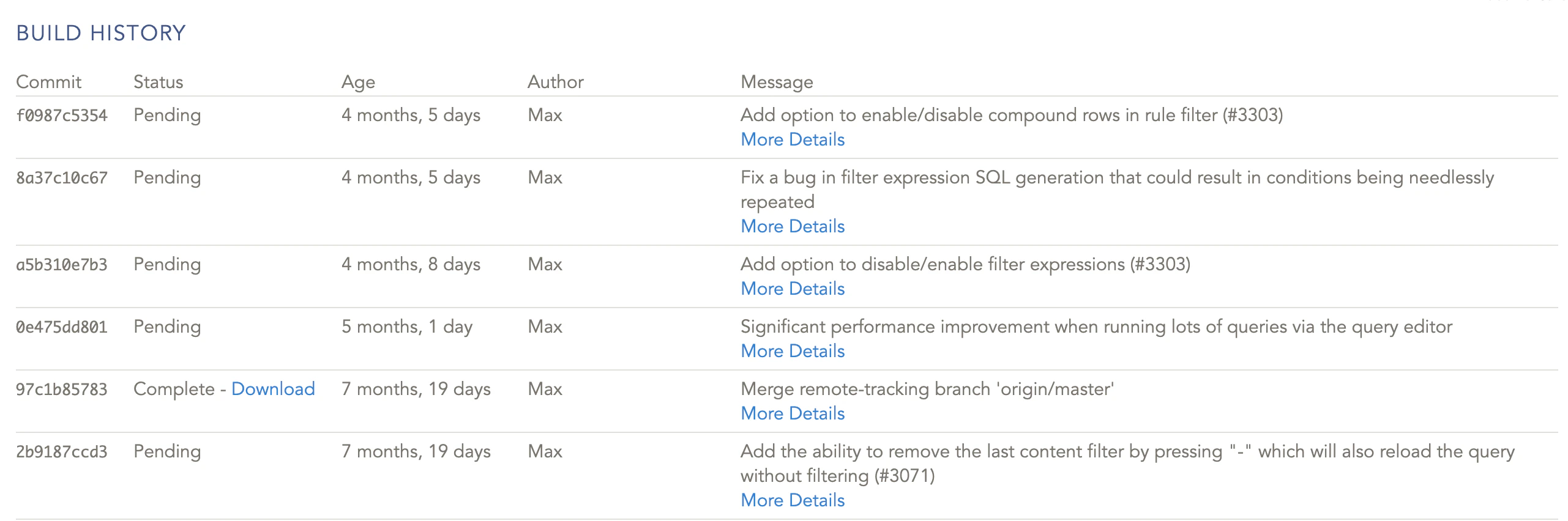Select commit hash 0e475dd801
This screenshot has width=1568, height=521.
[x=61, y=327]
